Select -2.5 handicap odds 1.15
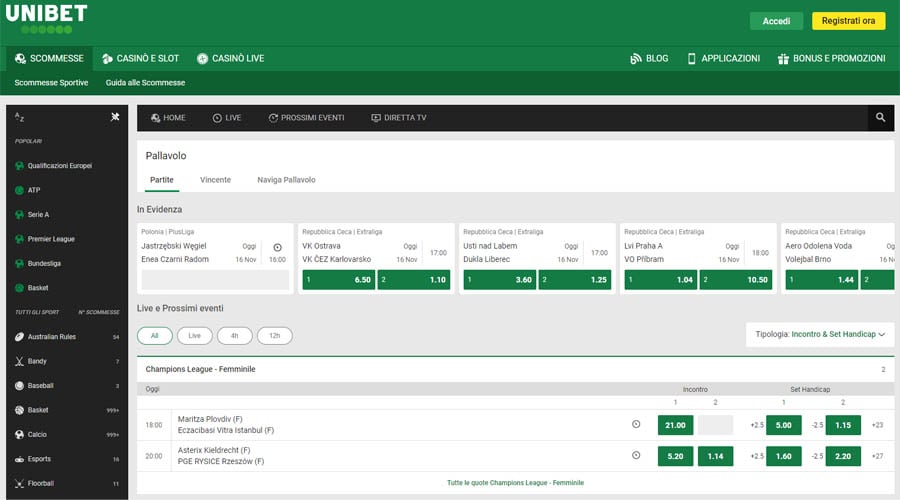Screen dimensions: 900x500 click(x=843, y=425)
